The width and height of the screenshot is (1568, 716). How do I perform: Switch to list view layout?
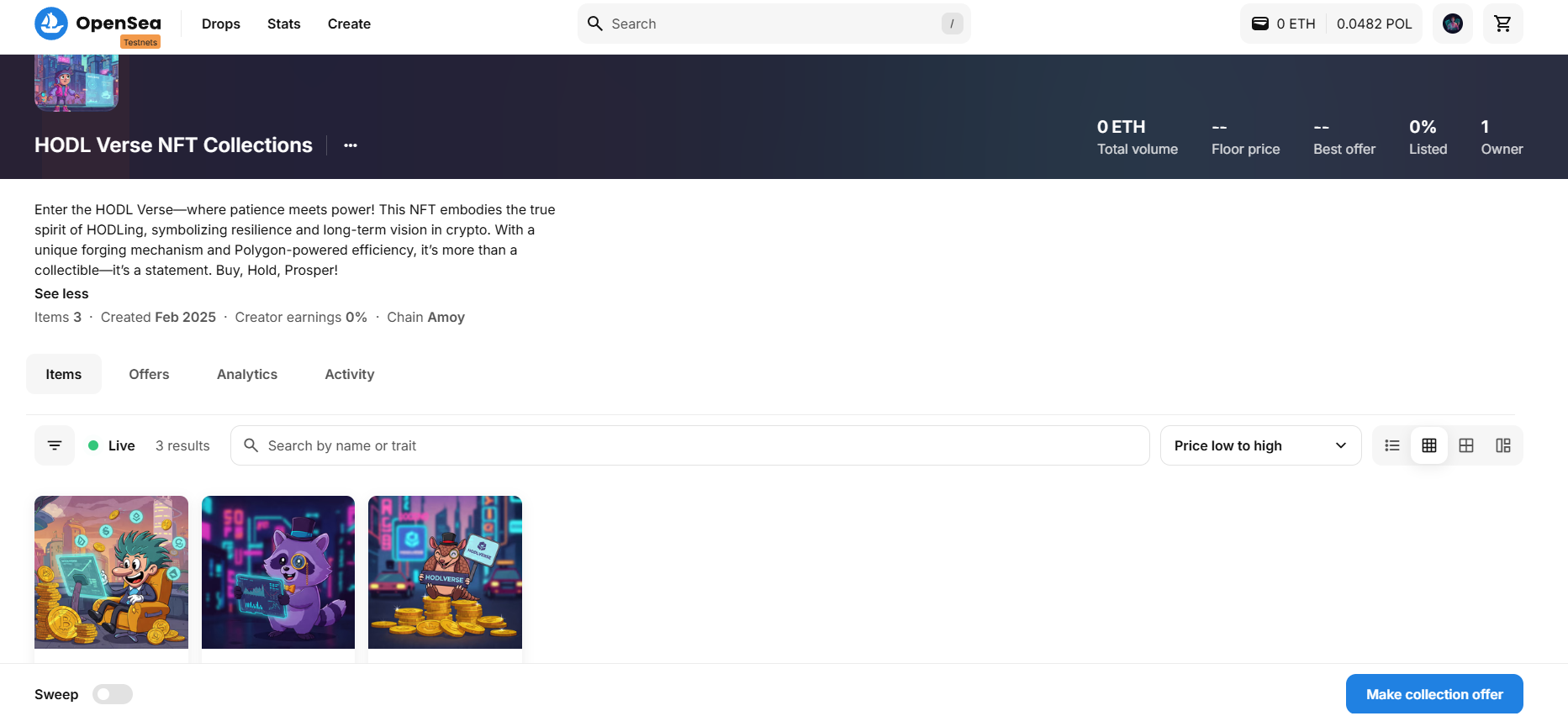coord(1392,445)
